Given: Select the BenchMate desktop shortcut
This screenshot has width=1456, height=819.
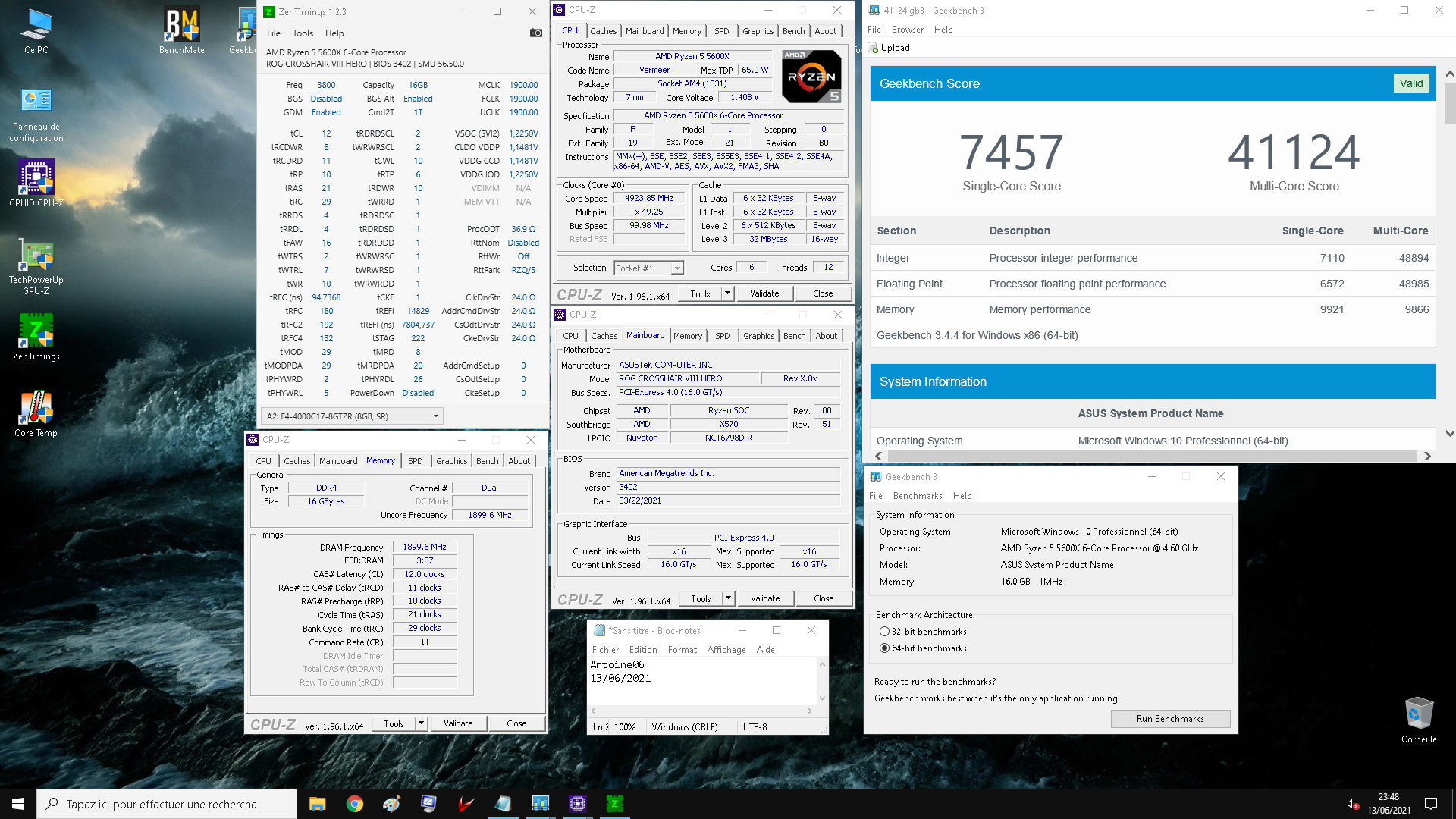Looking at the screenshot, I should pos(182,31).
